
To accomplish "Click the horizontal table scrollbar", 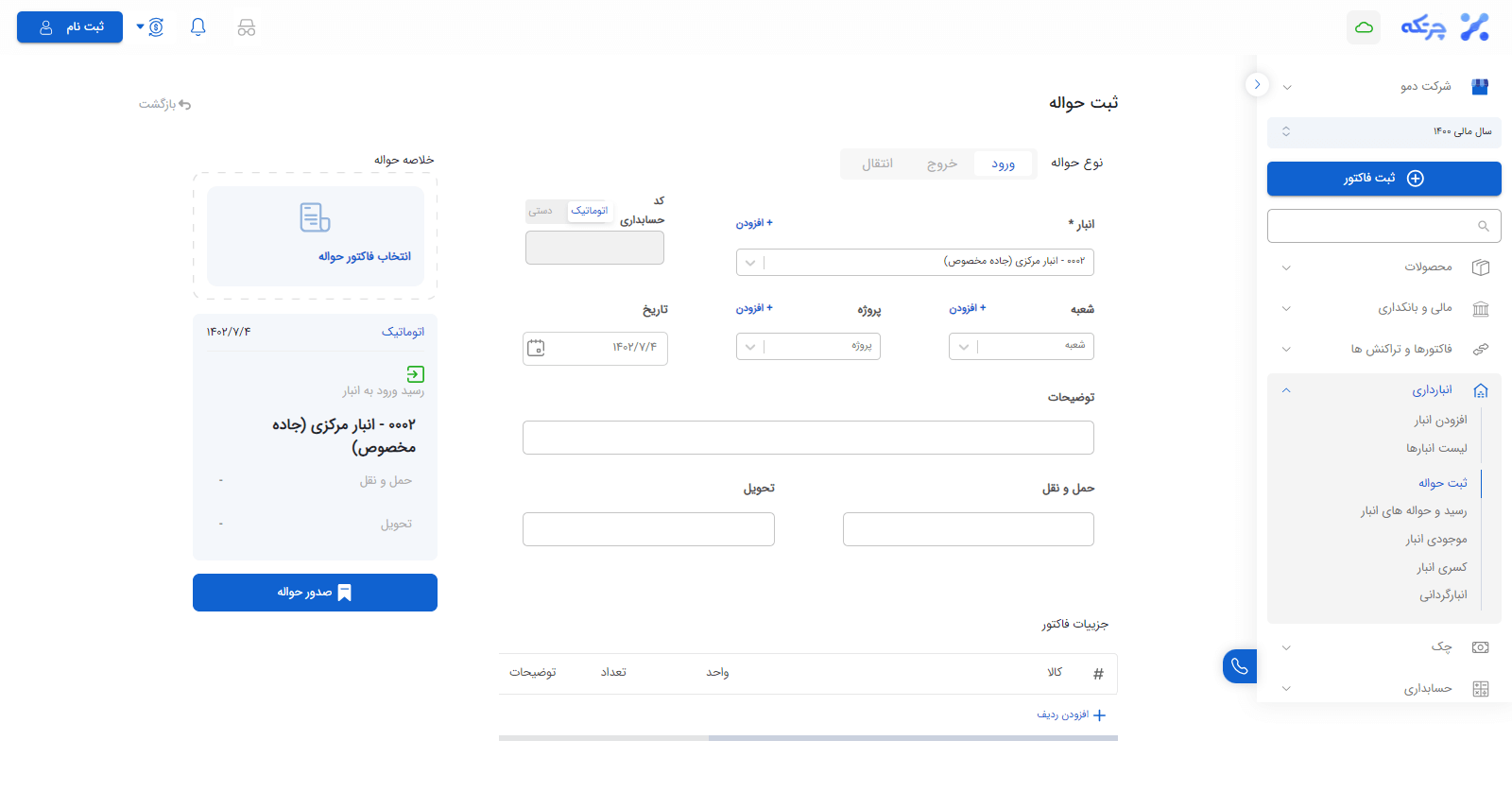I will coord(913,738).
